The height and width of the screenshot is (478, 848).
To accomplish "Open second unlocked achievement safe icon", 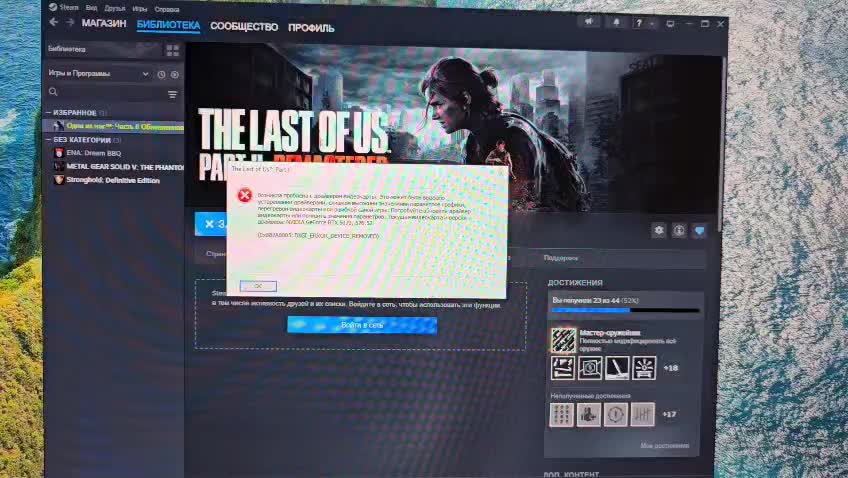I will click(x=590, y=368).
